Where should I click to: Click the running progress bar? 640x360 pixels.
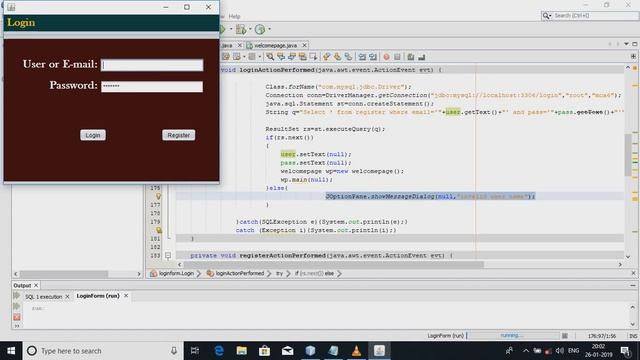pos(512,336)
